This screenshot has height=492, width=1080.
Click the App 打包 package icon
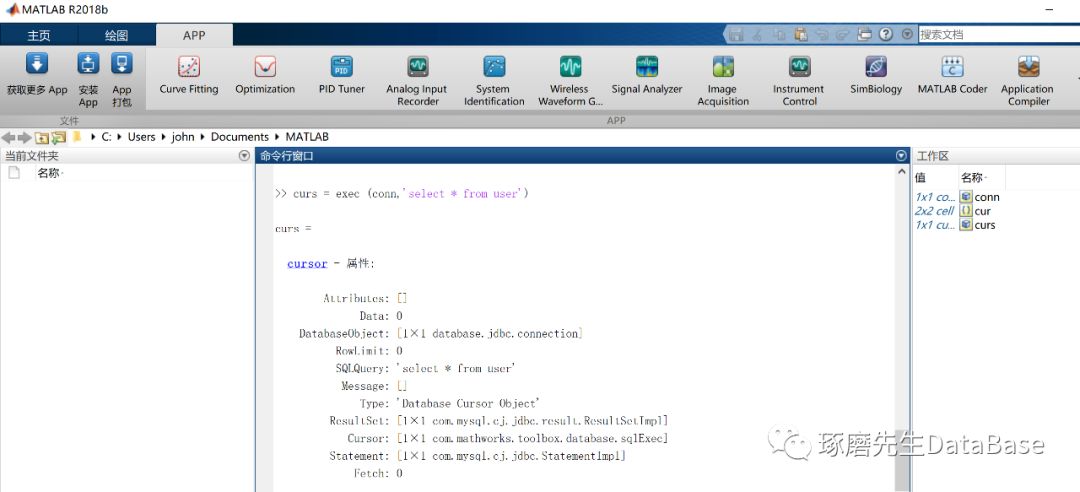(x=122, y=65)
